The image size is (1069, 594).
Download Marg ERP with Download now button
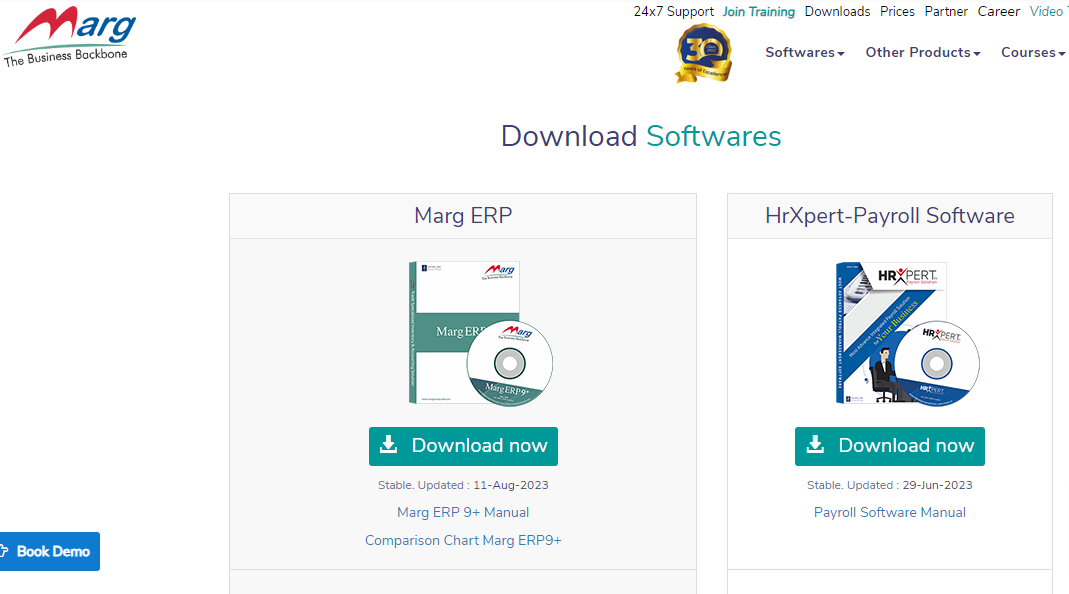click(x=463, y=446)
